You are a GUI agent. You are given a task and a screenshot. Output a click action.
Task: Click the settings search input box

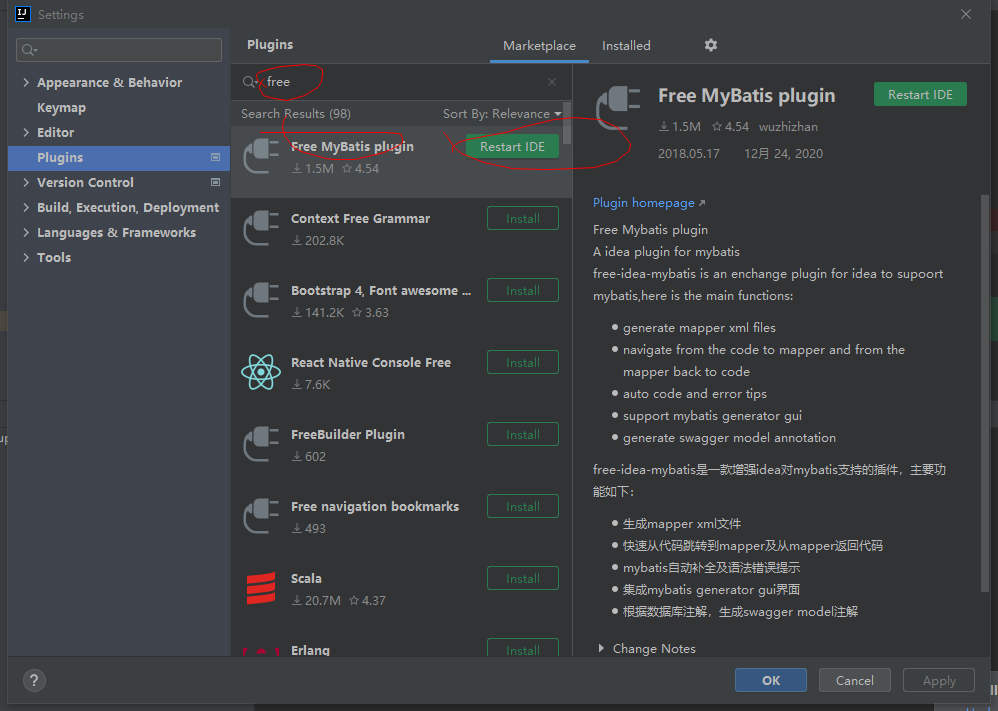pos(119,50)
